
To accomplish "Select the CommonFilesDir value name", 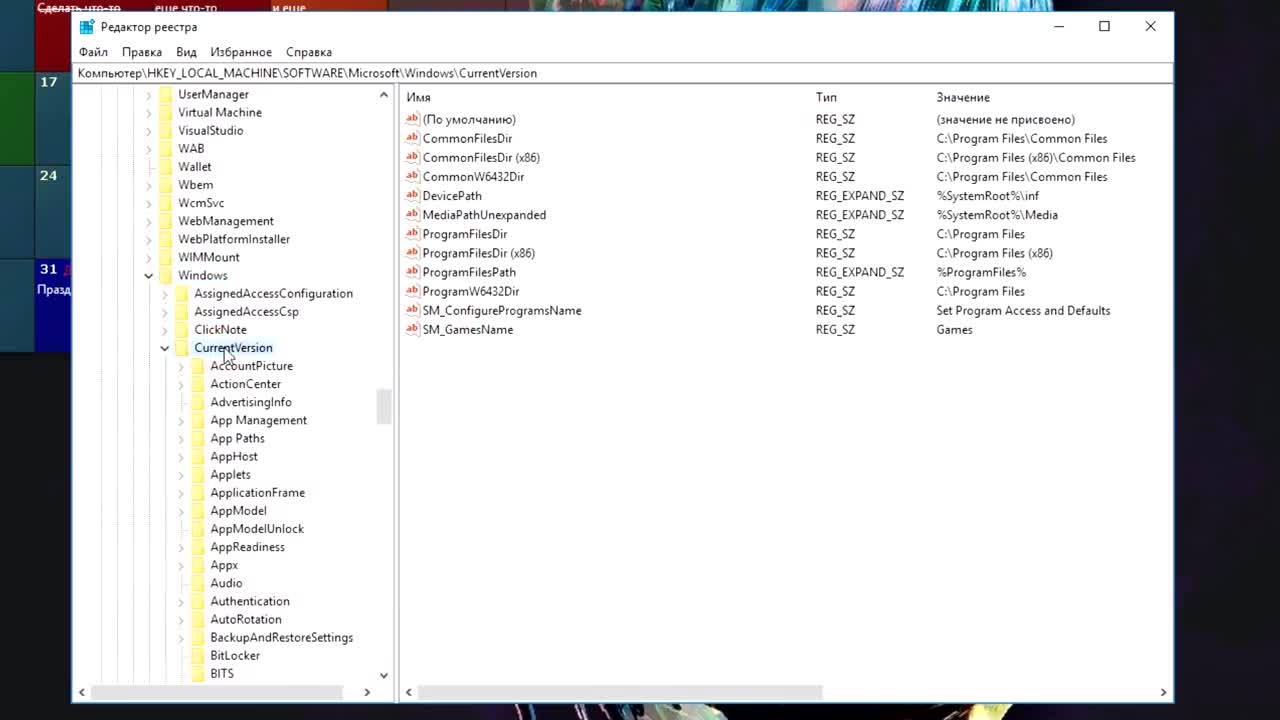I will (467, 138).
